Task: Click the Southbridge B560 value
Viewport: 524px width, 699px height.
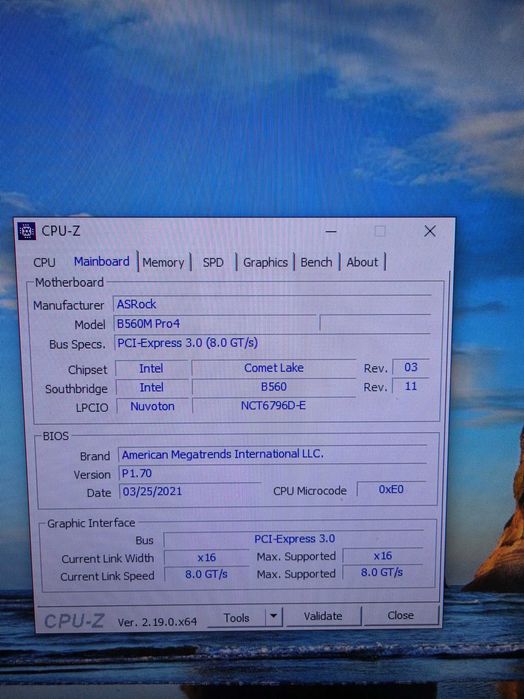Action: click(x=274, y=387)
